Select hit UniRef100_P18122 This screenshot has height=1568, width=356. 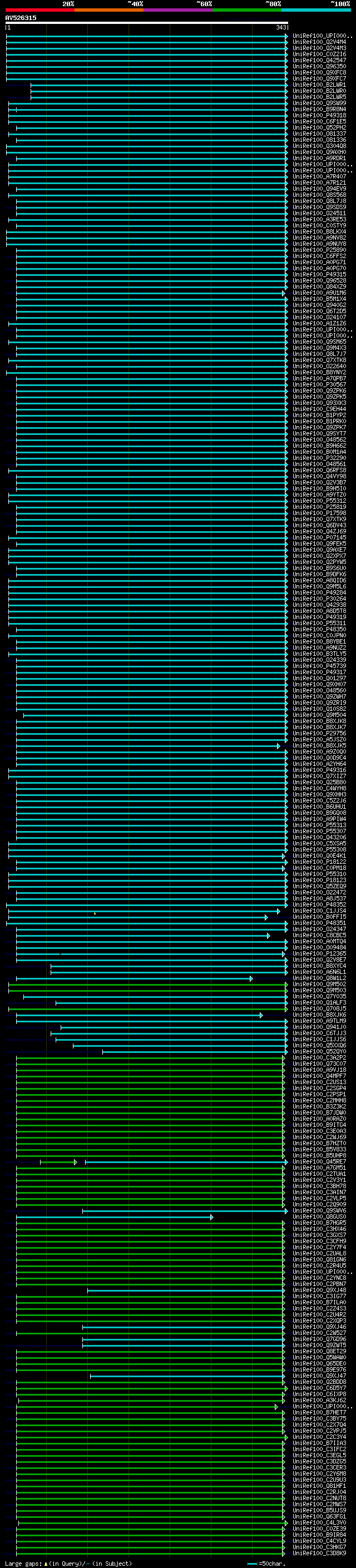click(x=319, y=862)
